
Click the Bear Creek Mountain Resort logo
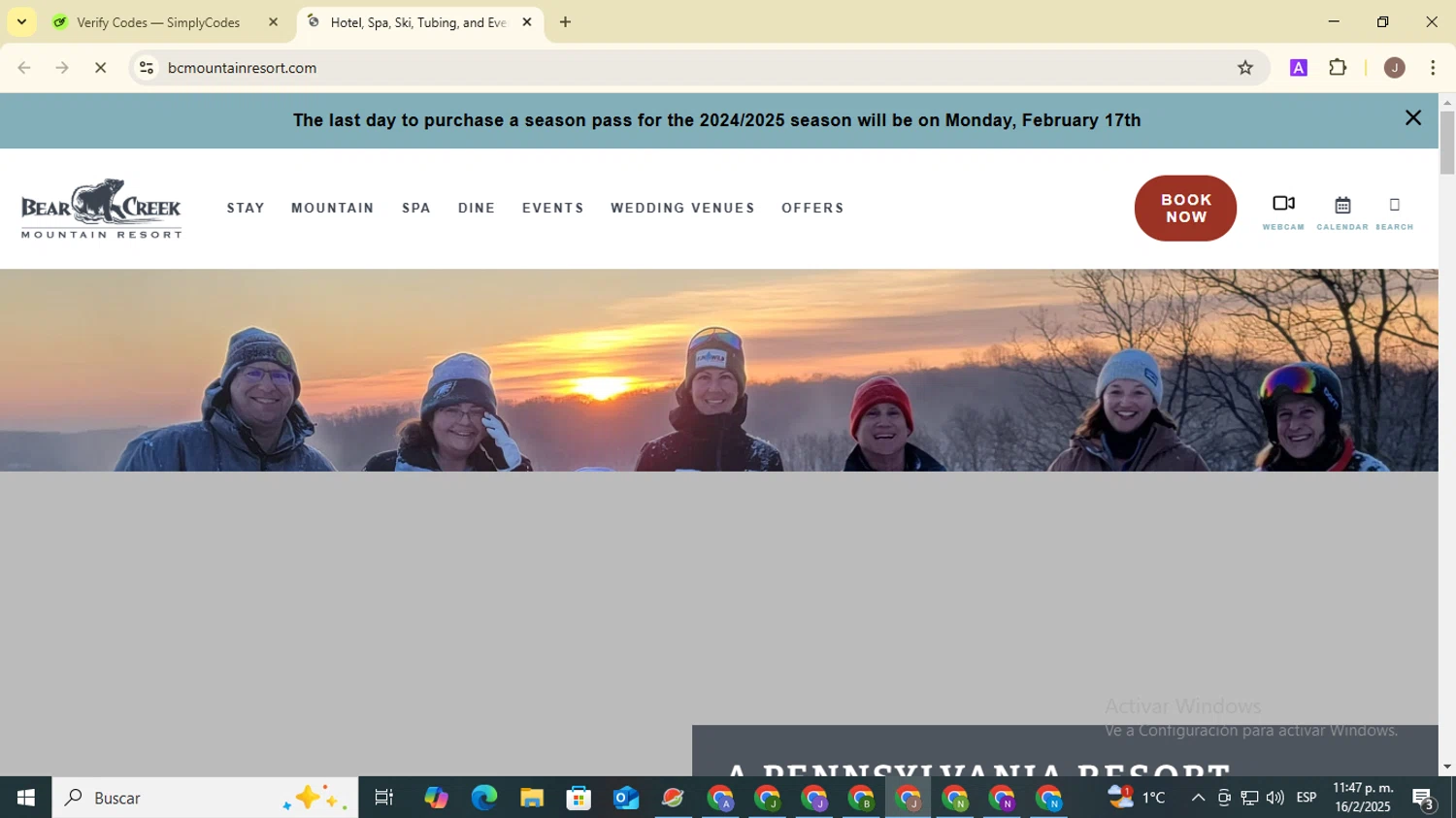[x=101, y=208]
